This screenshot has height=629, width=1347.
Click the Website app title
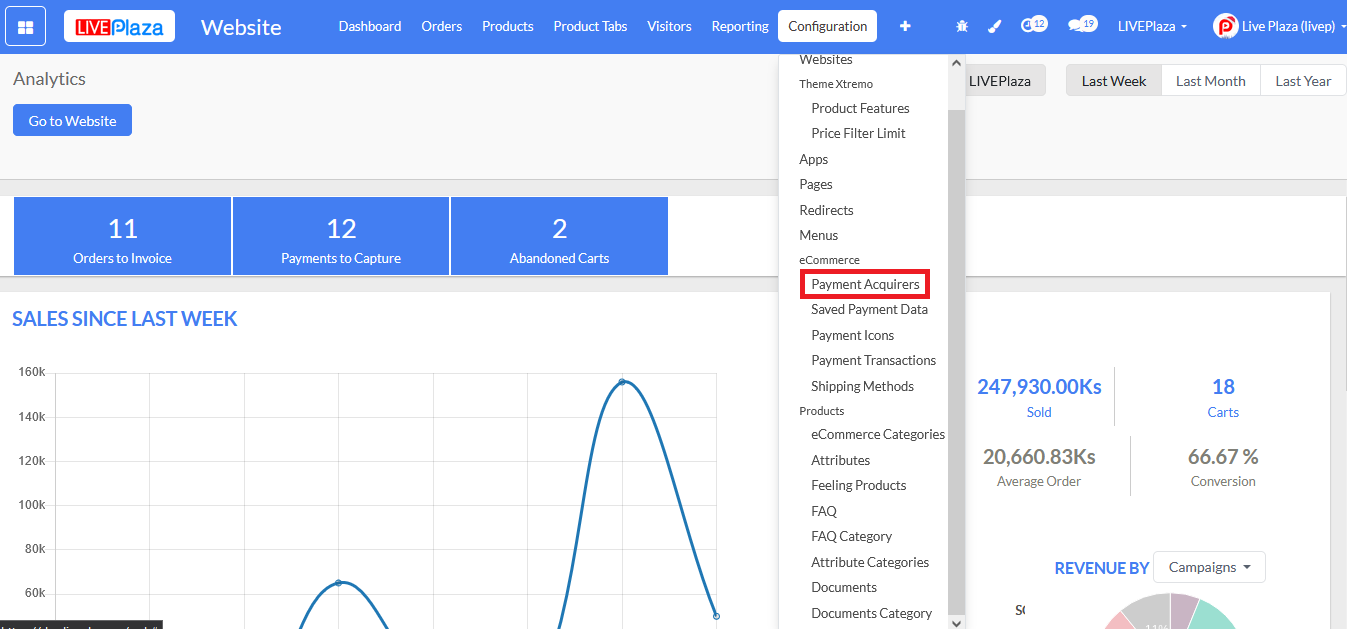click(x=241, y=27)
